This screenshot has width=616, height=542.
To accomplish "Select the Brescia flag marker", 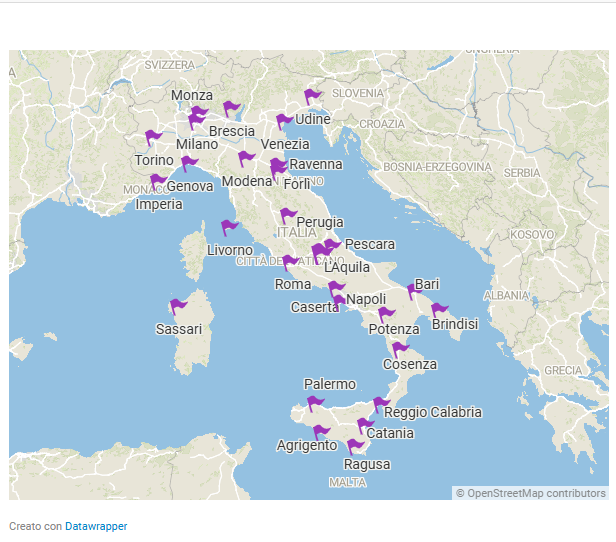I will [231, 108].
